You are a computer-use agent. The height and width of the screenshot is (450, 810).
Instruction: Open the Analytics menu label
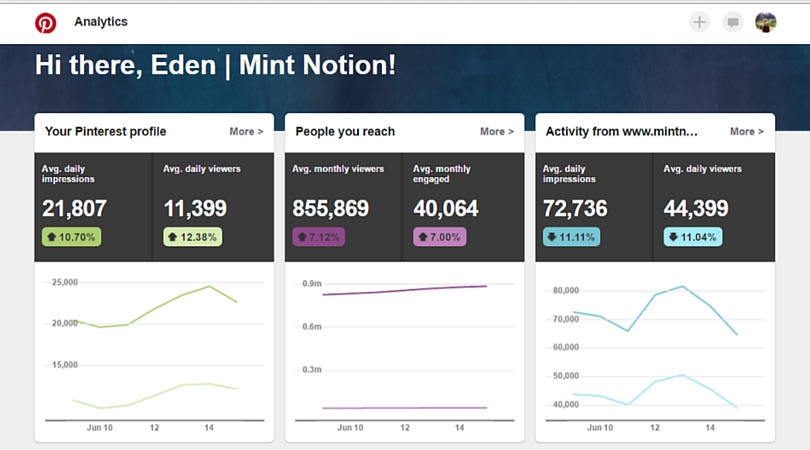[101, 22]
